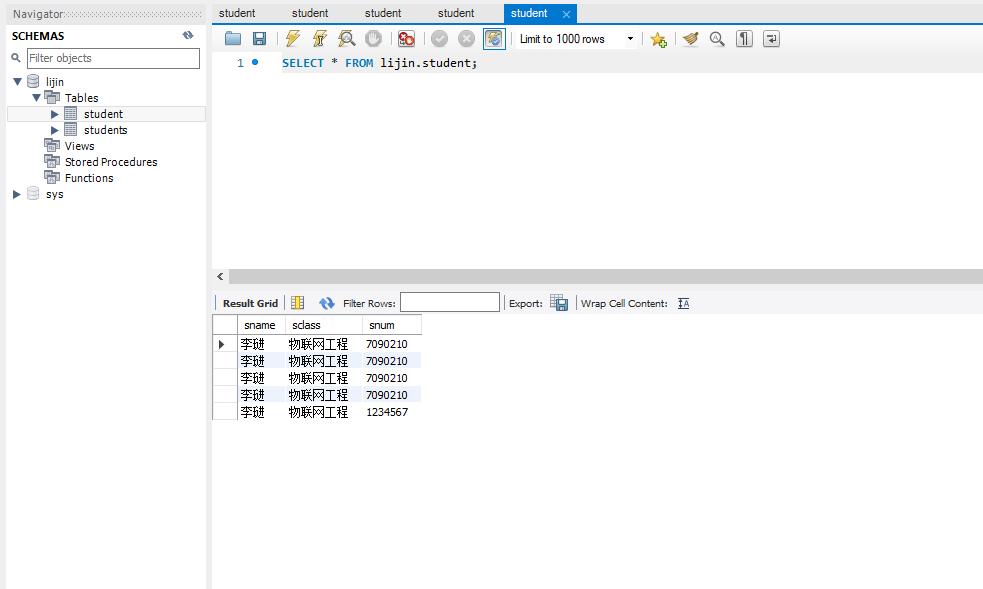
Task: Toggle word wrapping icon in editor toolbar
Action: tap(771, 39)
